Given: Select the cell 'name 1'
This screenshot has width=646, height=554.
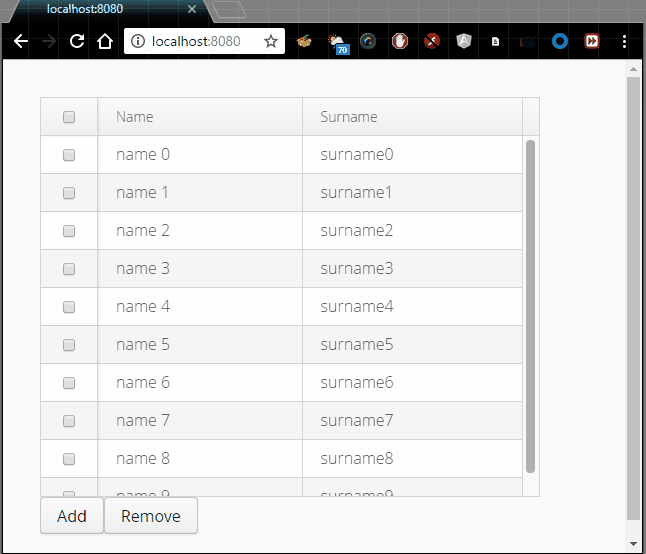Looking at the screenshot, I should (200, 193).
